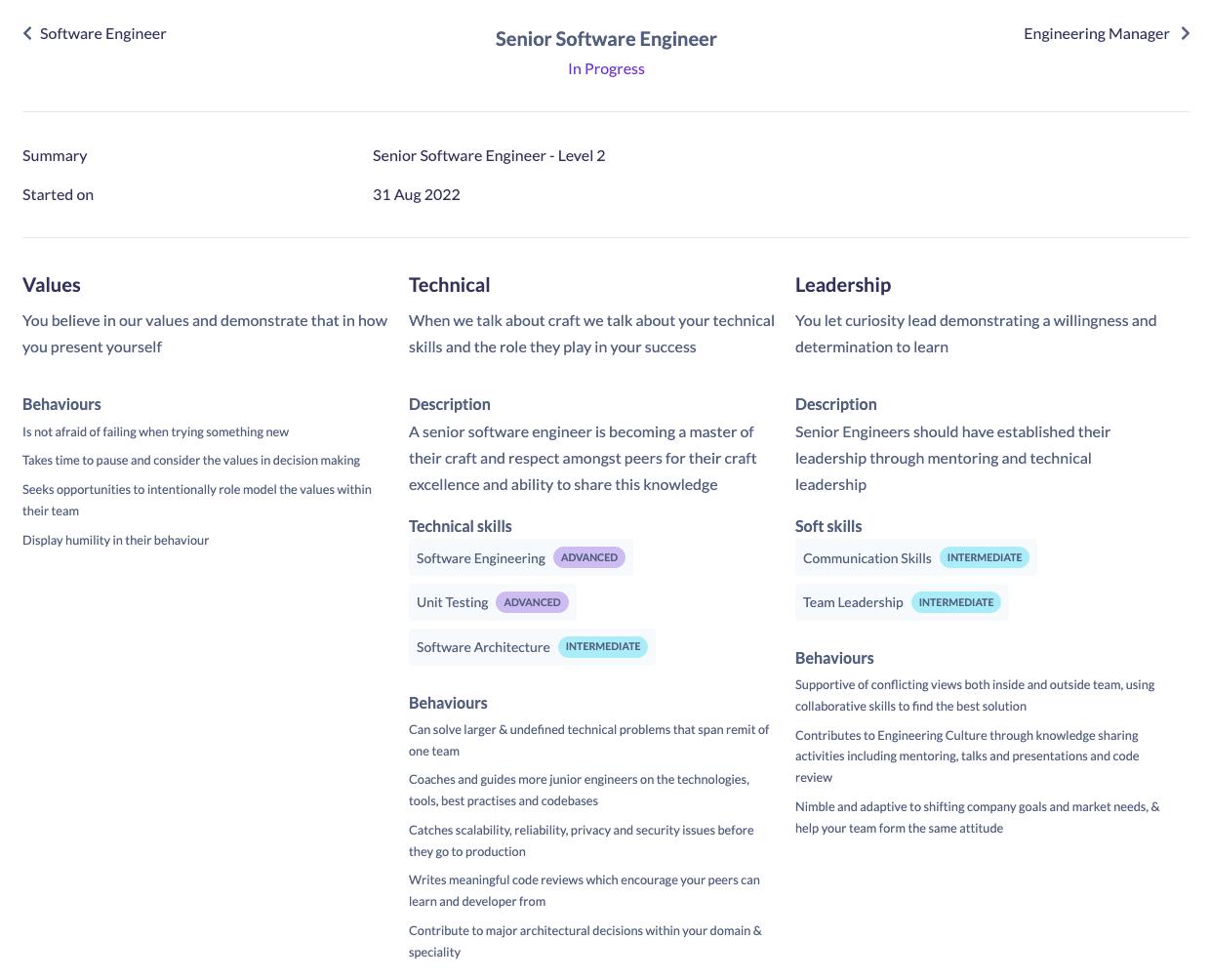Select the ADVANCED badge on Software Engineering
Viewport: 1210px width, 980px height.
(589, 556)
